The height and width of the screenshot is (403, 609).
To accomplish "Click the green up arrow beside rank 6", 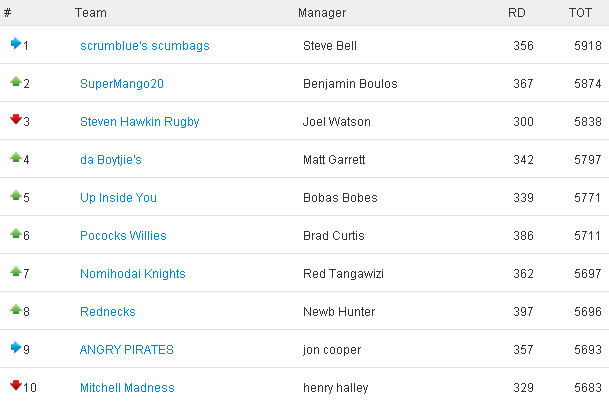I will [16, 233].
